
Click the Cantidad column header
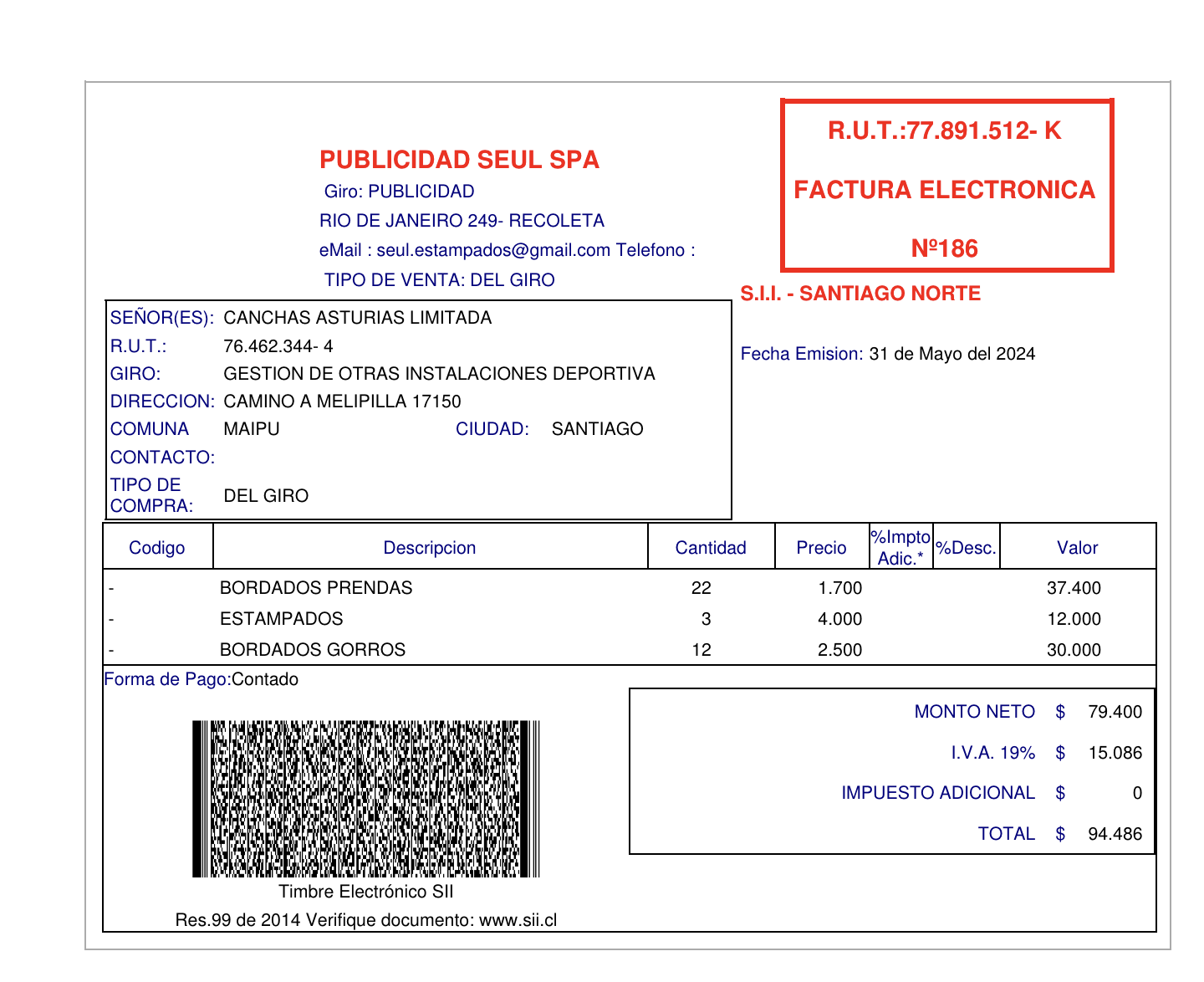click(x=710, y=548)
